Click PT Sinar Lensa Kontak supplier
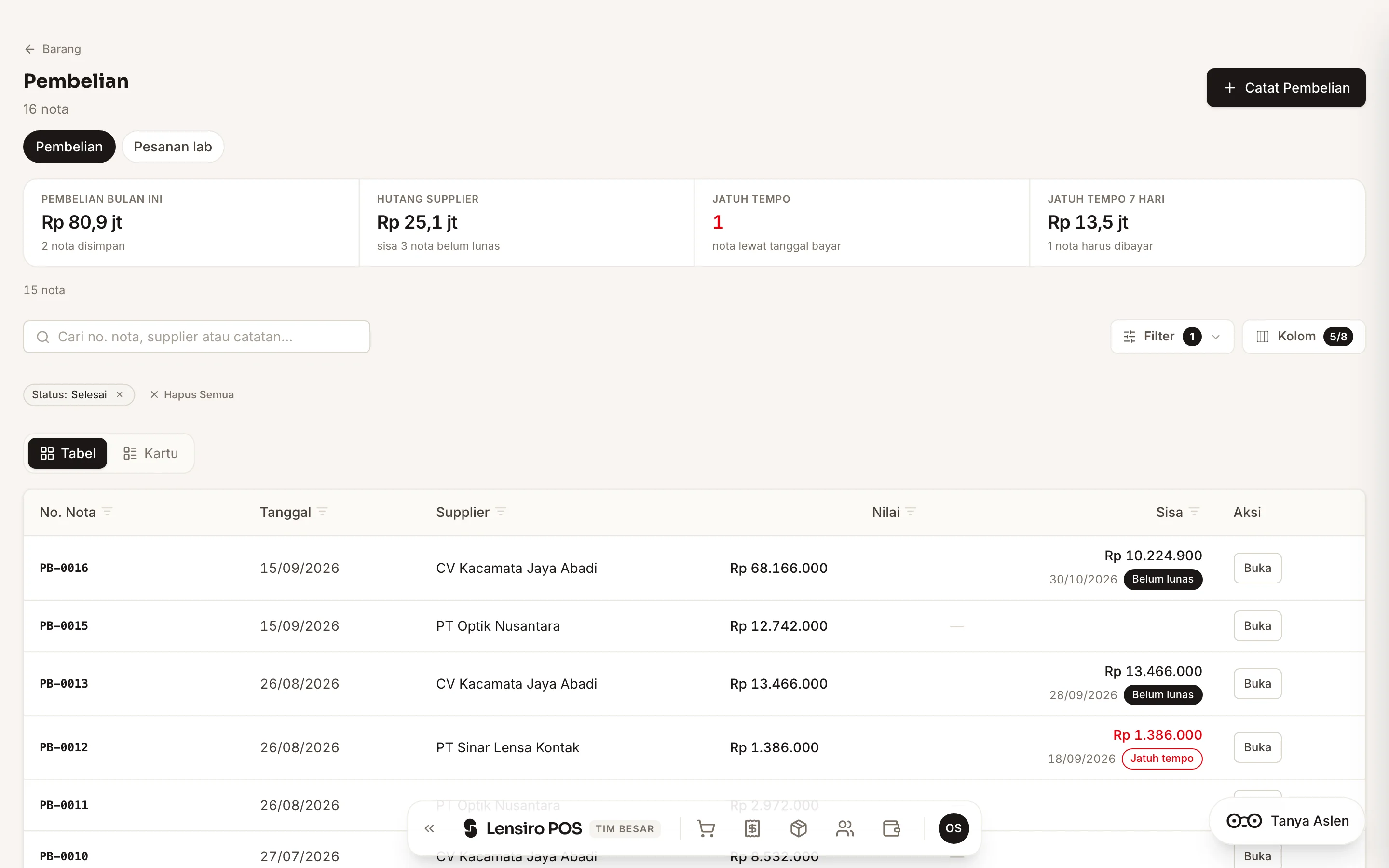The width and height of the screenshot is (1389, 868). tap(507, 747)
